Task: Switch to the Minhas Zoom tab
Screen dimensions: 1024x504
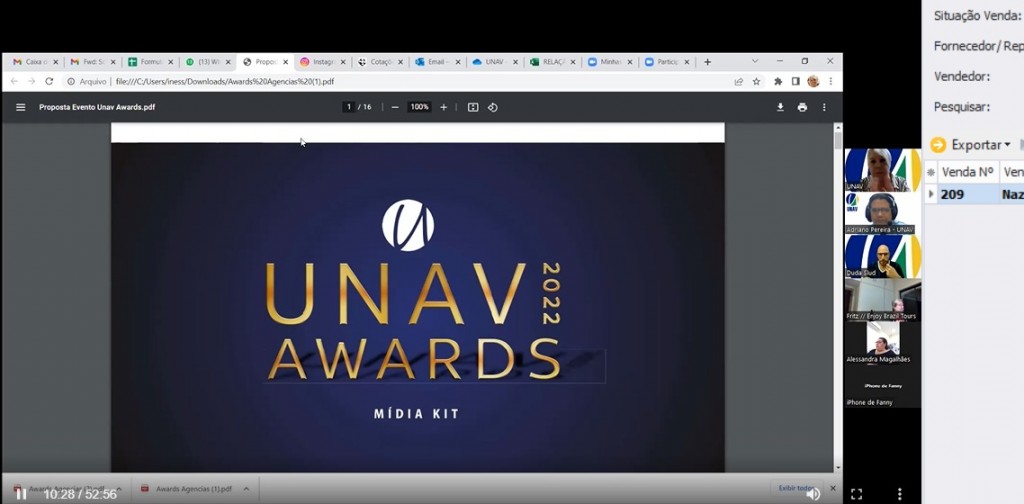Action: pyautogui.click(x=609, y=62)
